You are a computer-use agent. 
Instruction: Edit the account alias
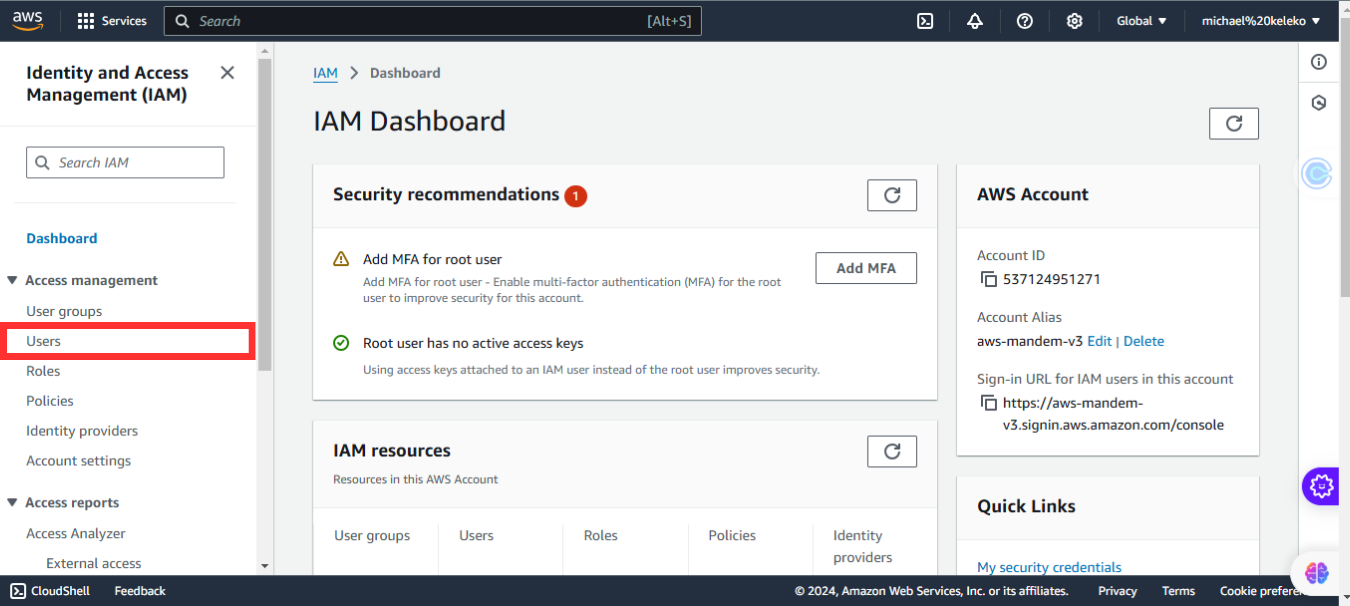point(1099,341)
